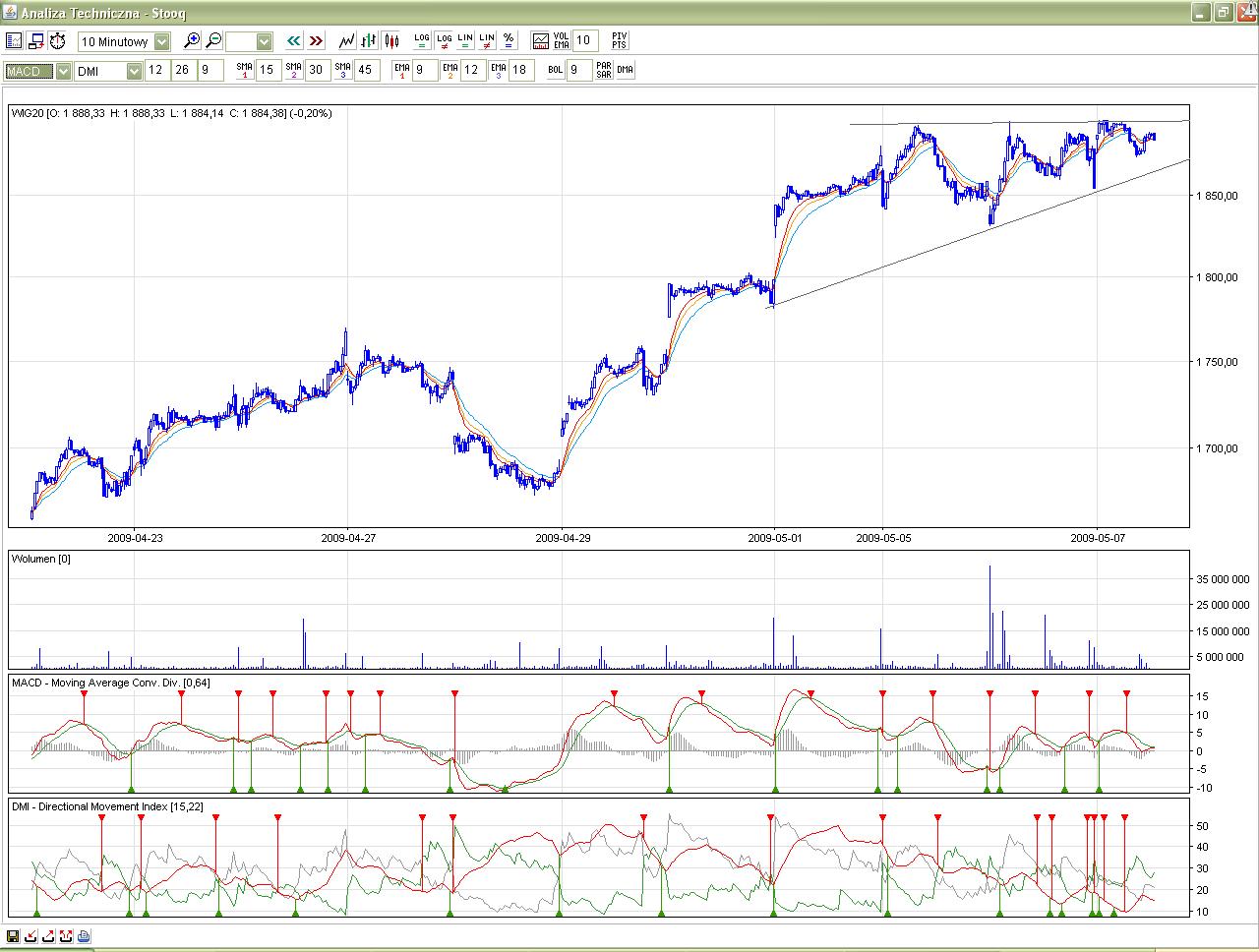The image size is (1259, 952).
Task: Click the 'Analiza Techniczna - Stooq' window title
Action: [x=103, y=13]
